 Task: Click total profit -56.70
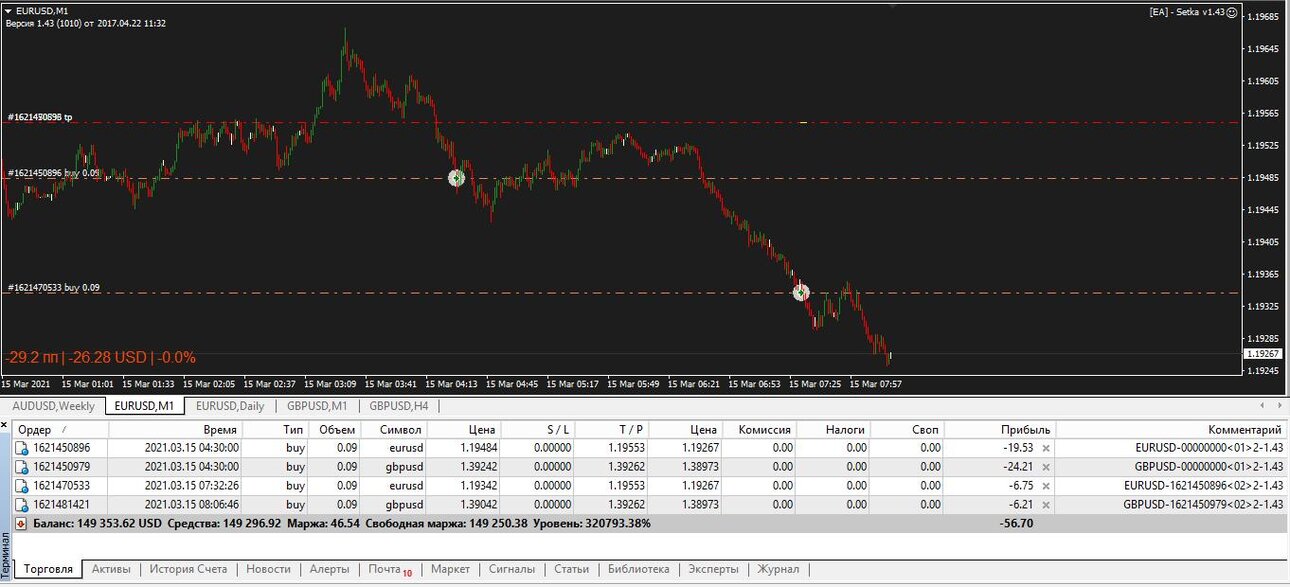[x=1016, y=523]
